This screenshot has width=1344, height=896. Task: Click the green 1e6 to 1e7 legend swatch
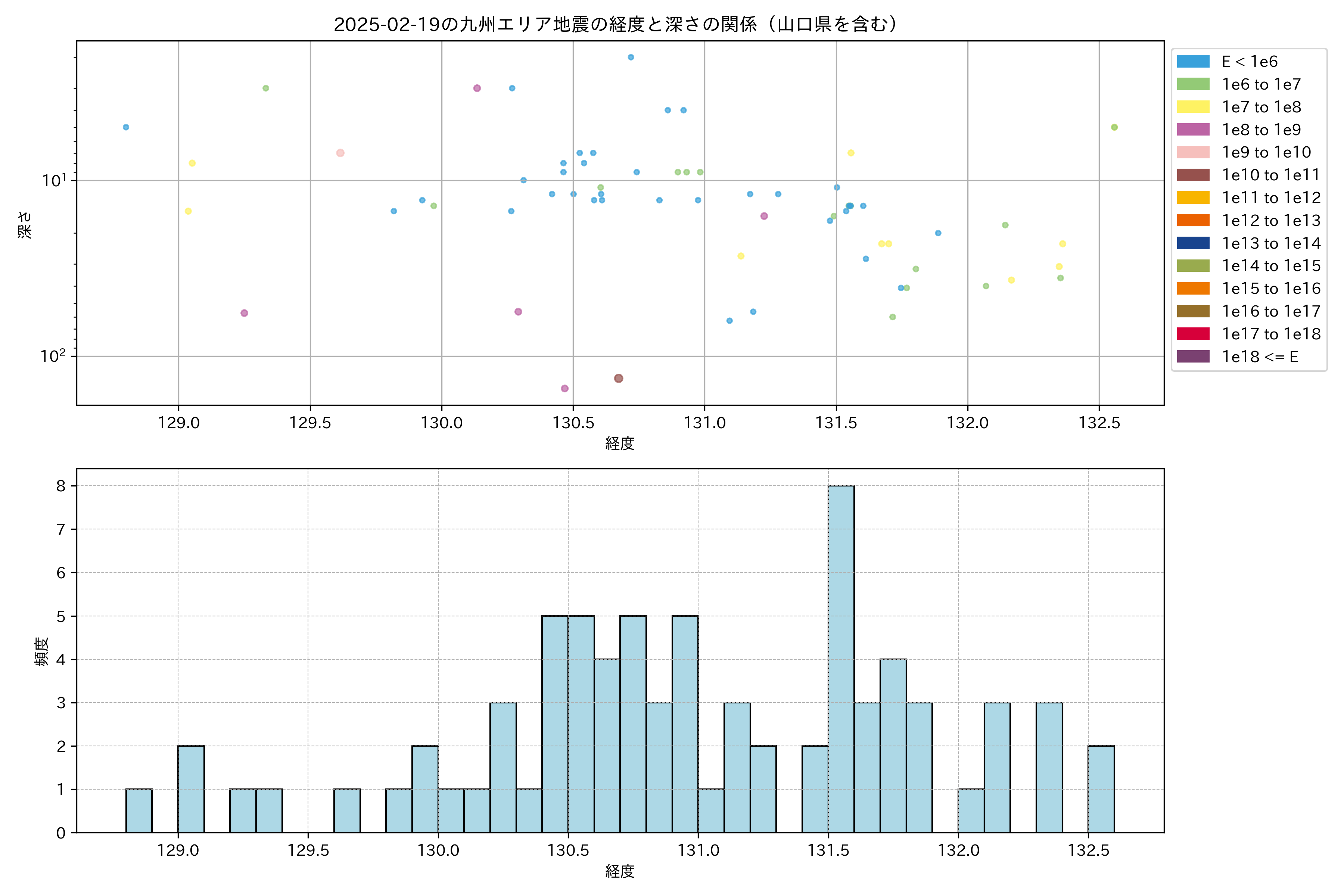1192,85
